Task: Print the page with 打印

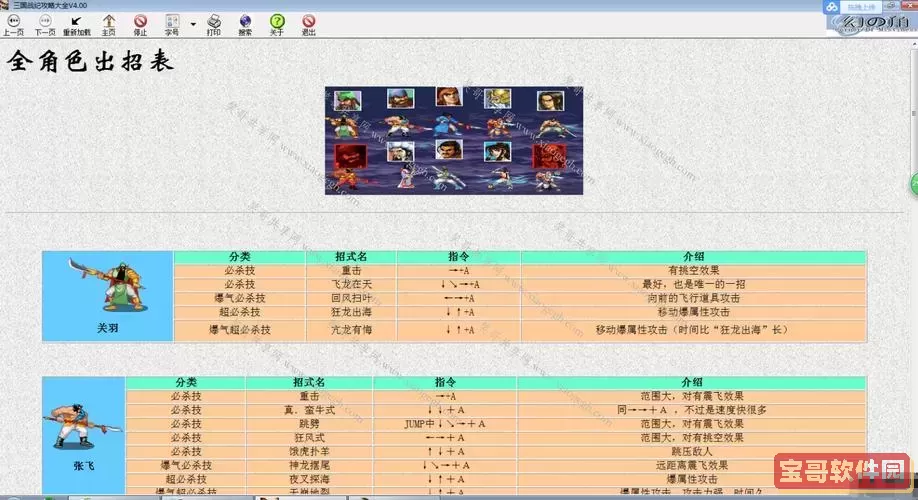Action: (214, 25)
